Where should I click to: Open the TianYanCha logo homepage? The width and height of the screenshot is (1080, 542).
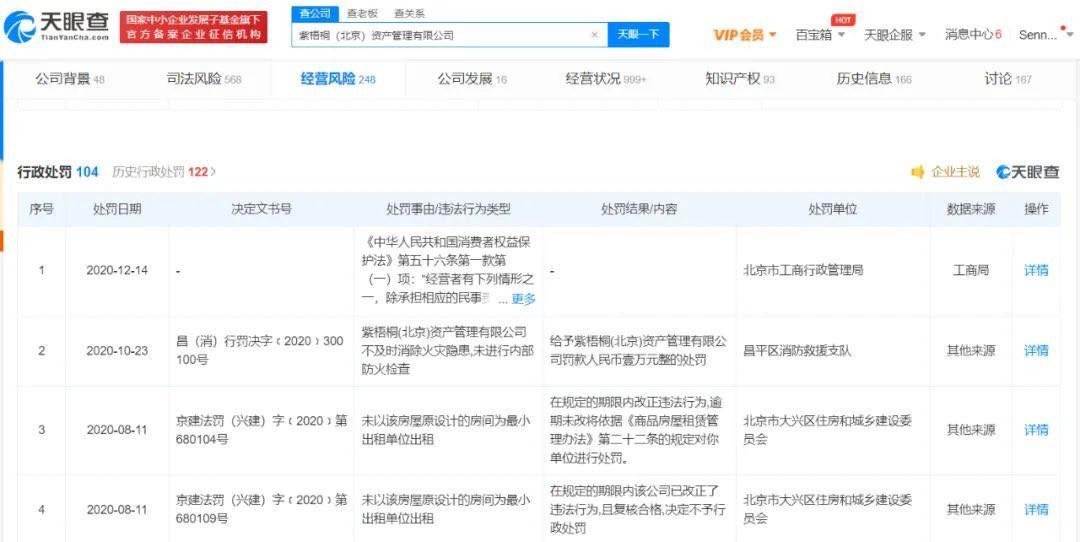coord(56,27)
